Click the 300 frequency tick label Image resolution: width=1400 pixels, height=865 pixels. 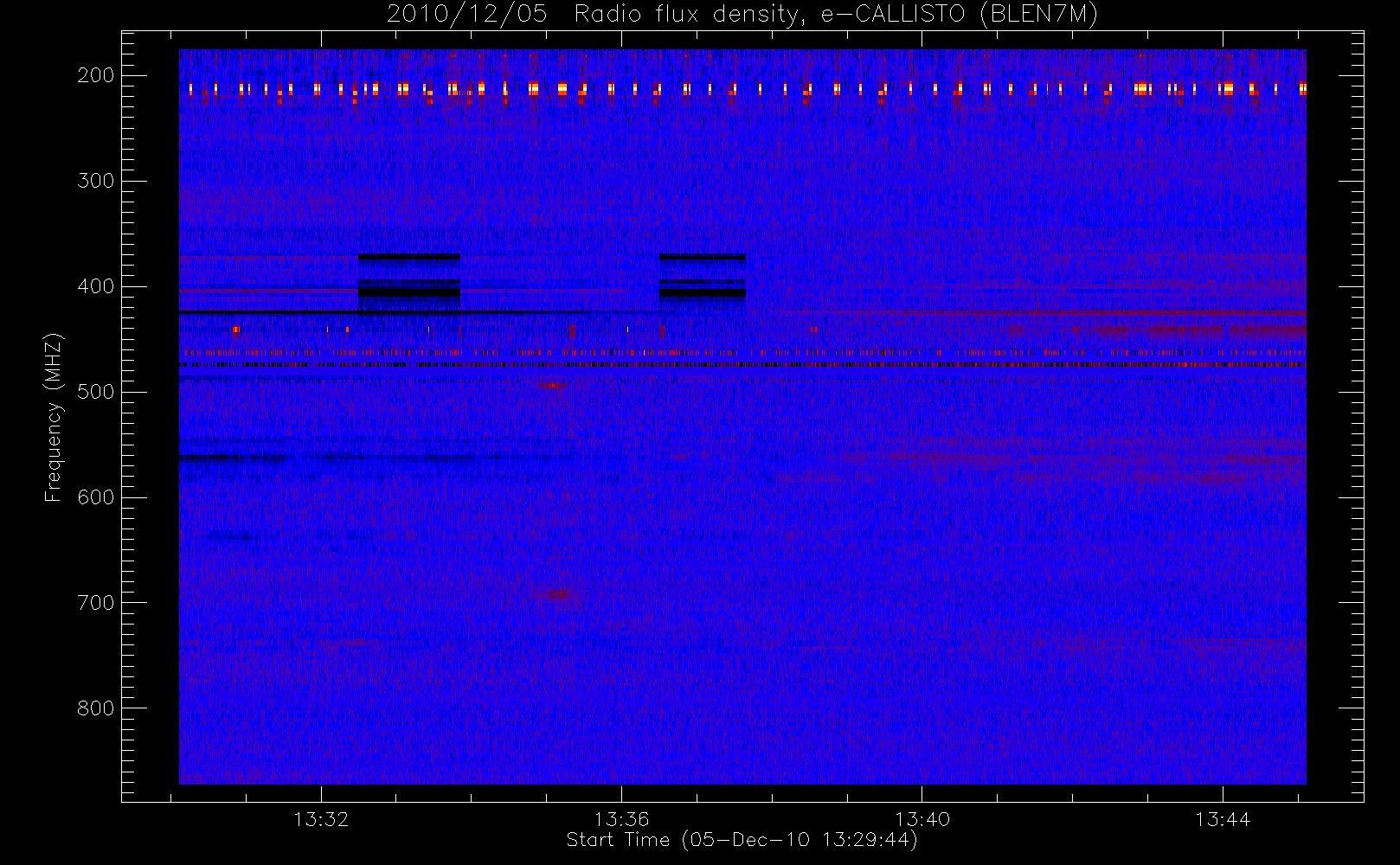(x=96, y=181)
